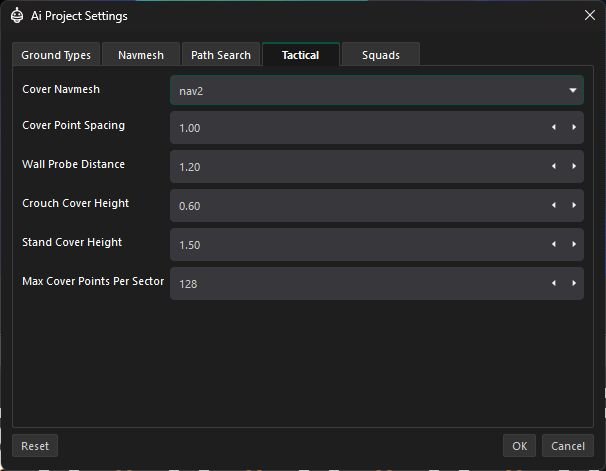Click the Cover Point Spacing label
Viewport: 606px width, 471px height.
click(73, 125)
